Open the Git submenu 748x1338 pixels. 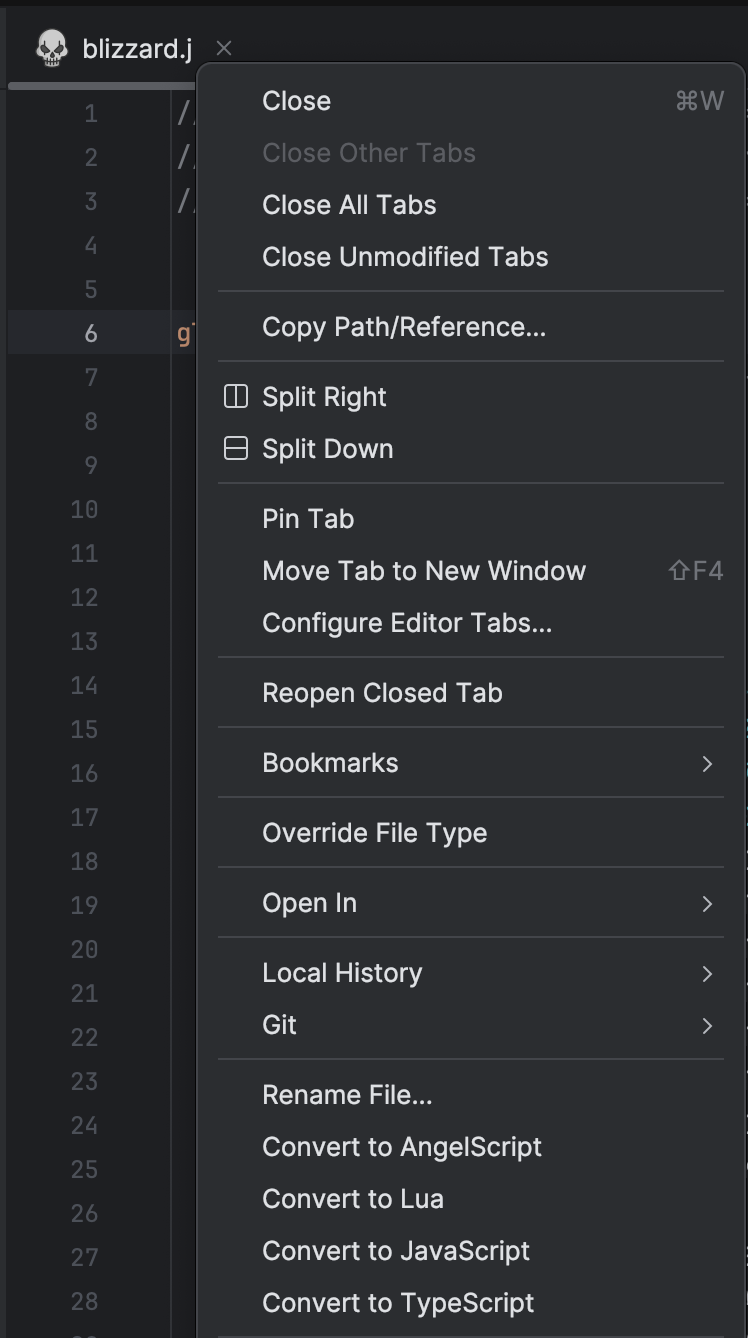click(707, 1025)
